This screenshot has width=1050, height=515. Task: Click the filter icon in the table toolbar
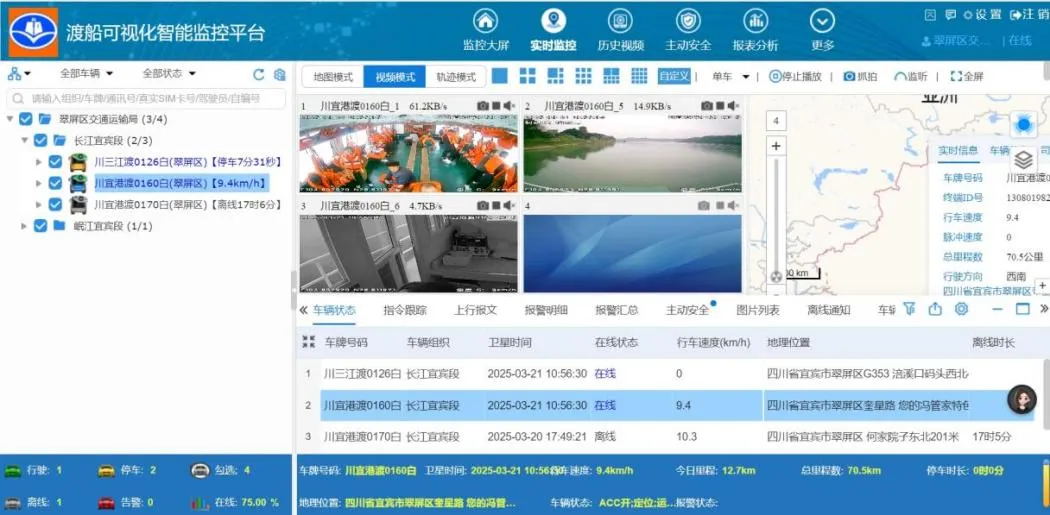coord(909,309)
